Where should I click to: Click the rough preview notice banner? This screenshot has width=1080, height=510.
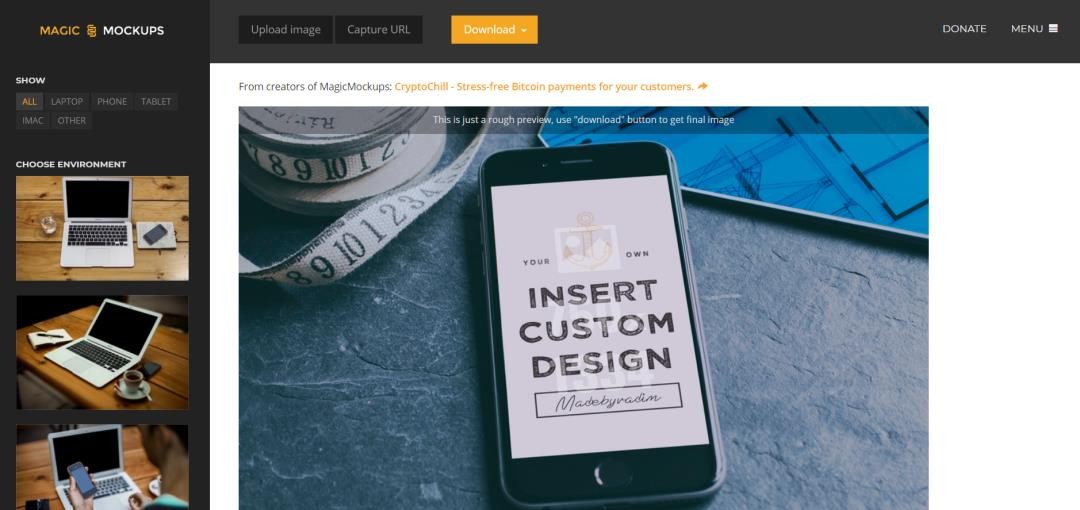[583, 120]
